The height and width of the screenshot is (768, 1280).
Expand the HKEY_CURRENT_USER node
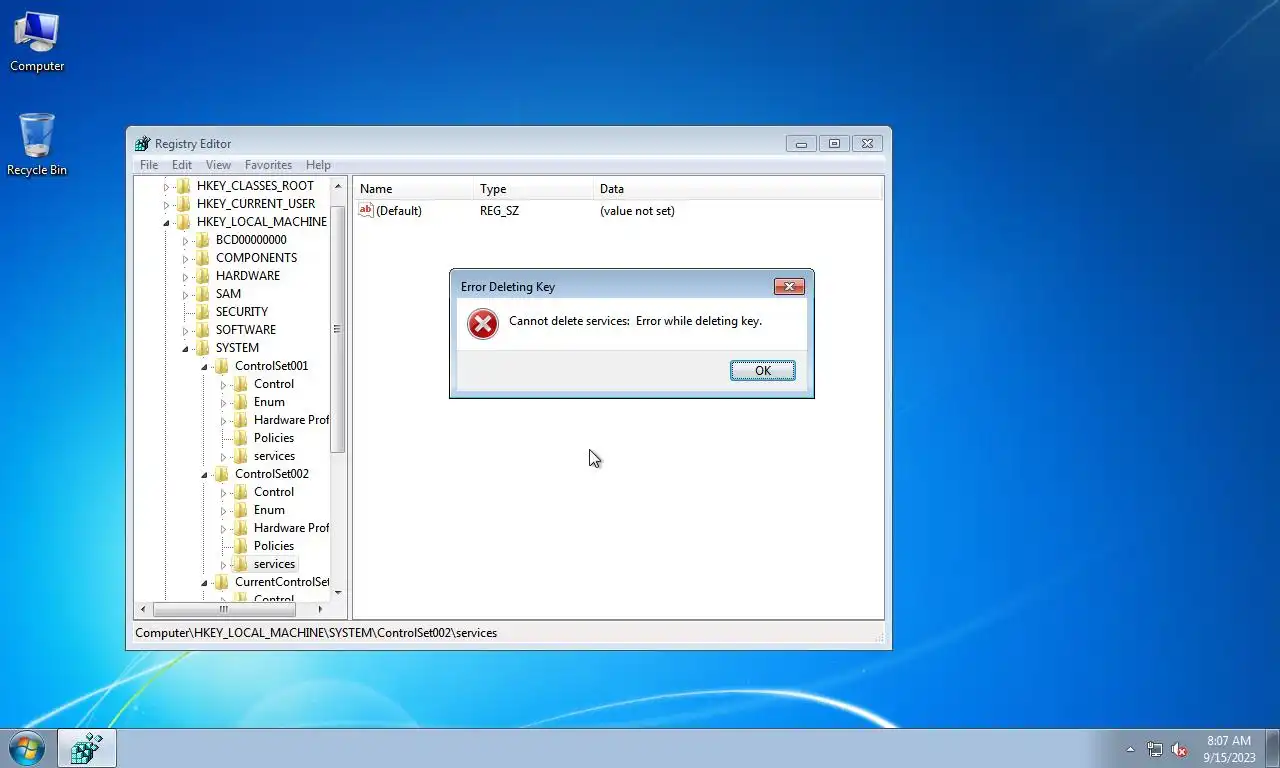(167, 204)
